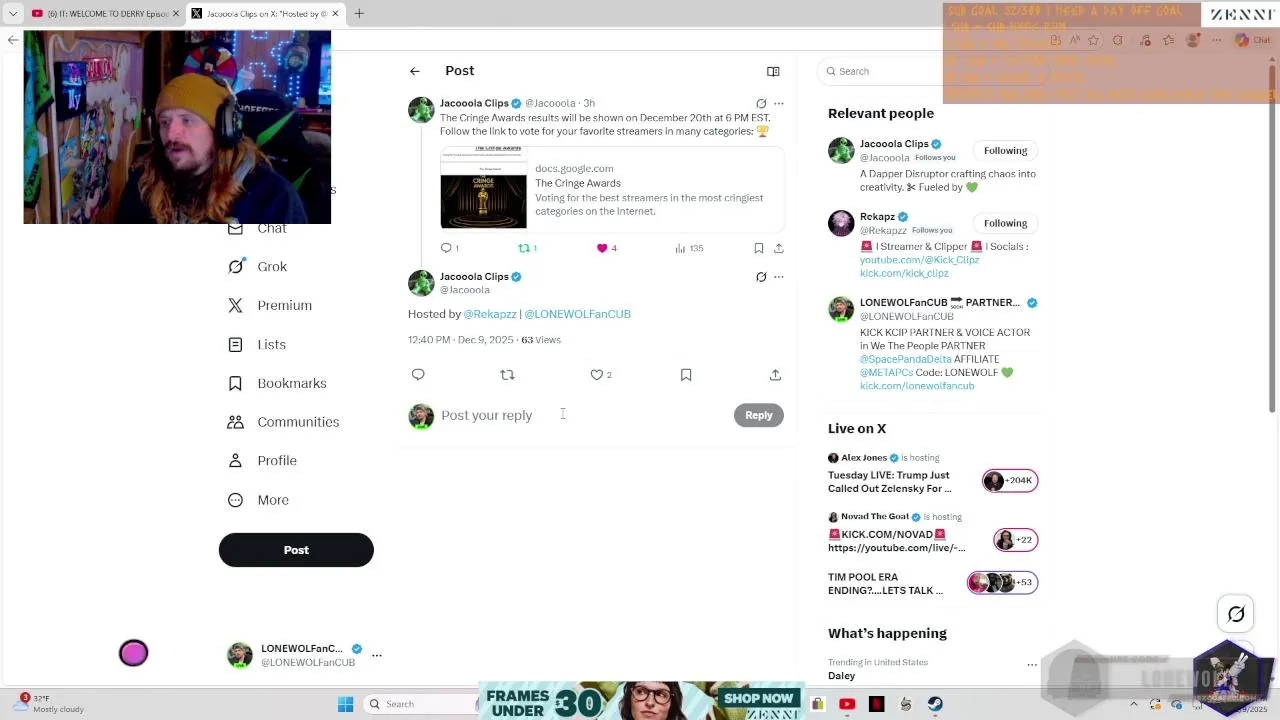Click Zenni ad Shop Now button
1280x720 pixels.
tap(758, 698)
